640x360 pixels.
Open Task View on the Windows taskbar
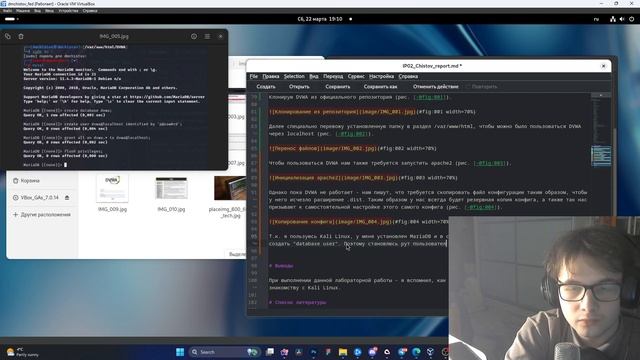point(270,352)
